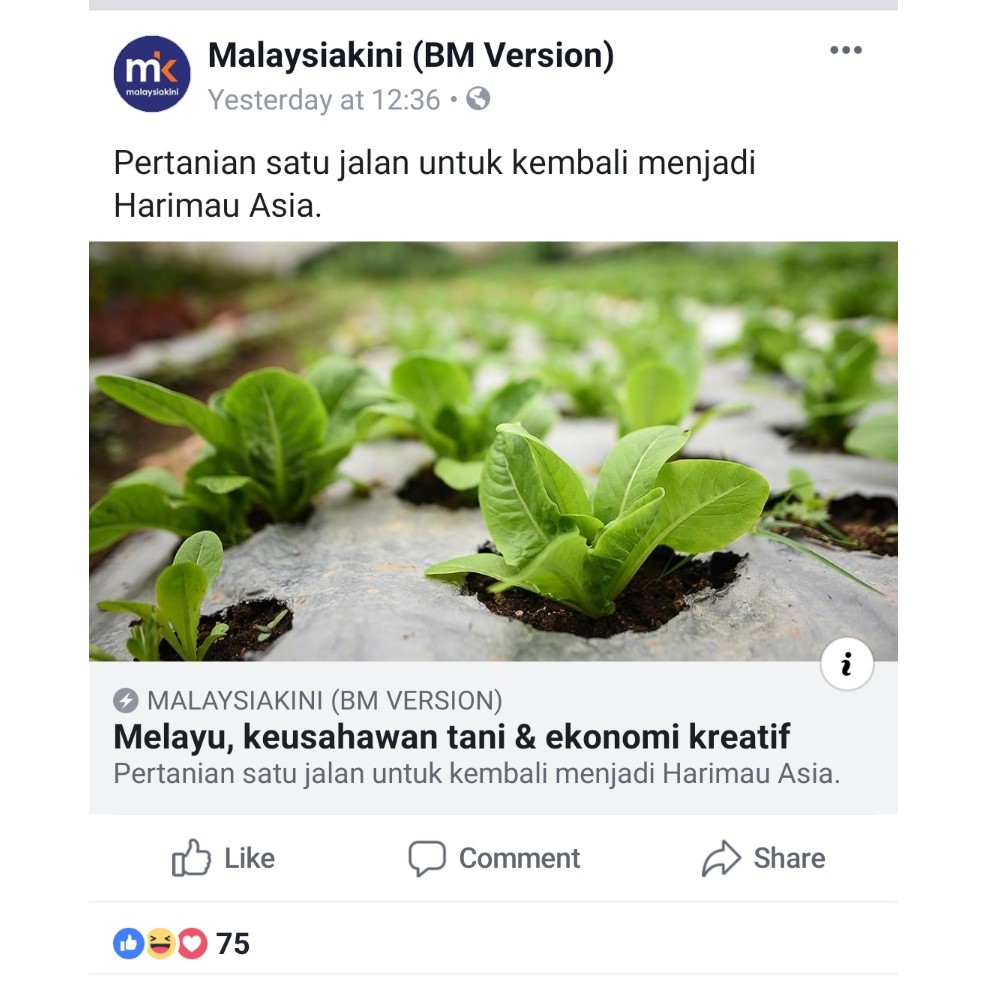Open the Malaysiakini (BM Version) page name
This screenshot has height=988, width=988.
[x=411, y=56]
